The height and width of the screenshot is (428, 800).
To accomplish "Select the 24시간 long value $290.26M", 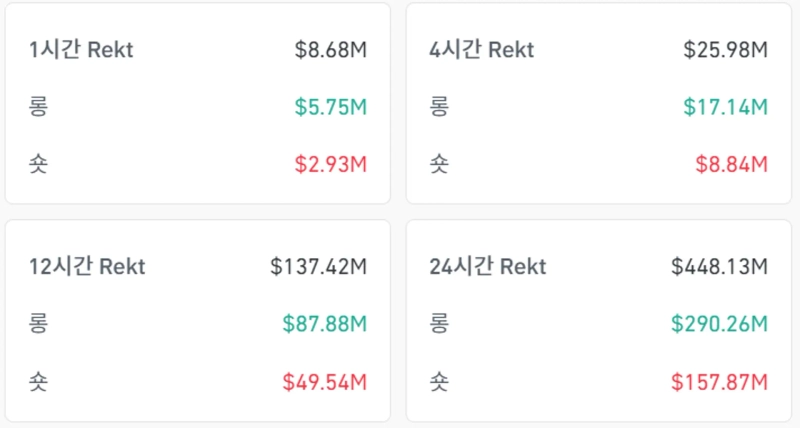I will [719, 324].
